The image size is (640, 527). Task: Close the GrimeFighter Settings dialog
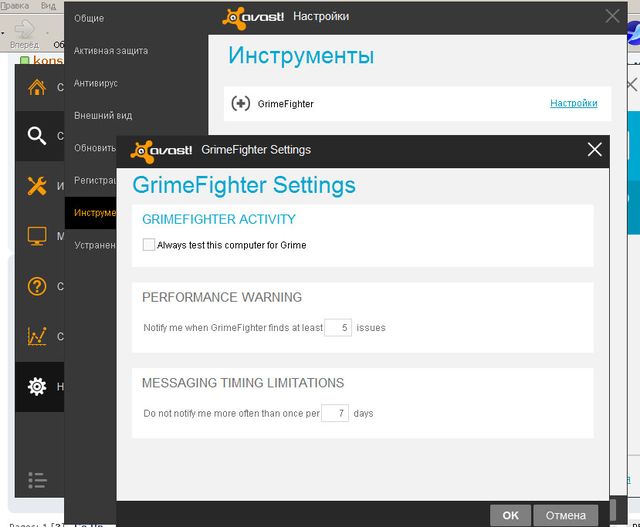coord(594,150)
